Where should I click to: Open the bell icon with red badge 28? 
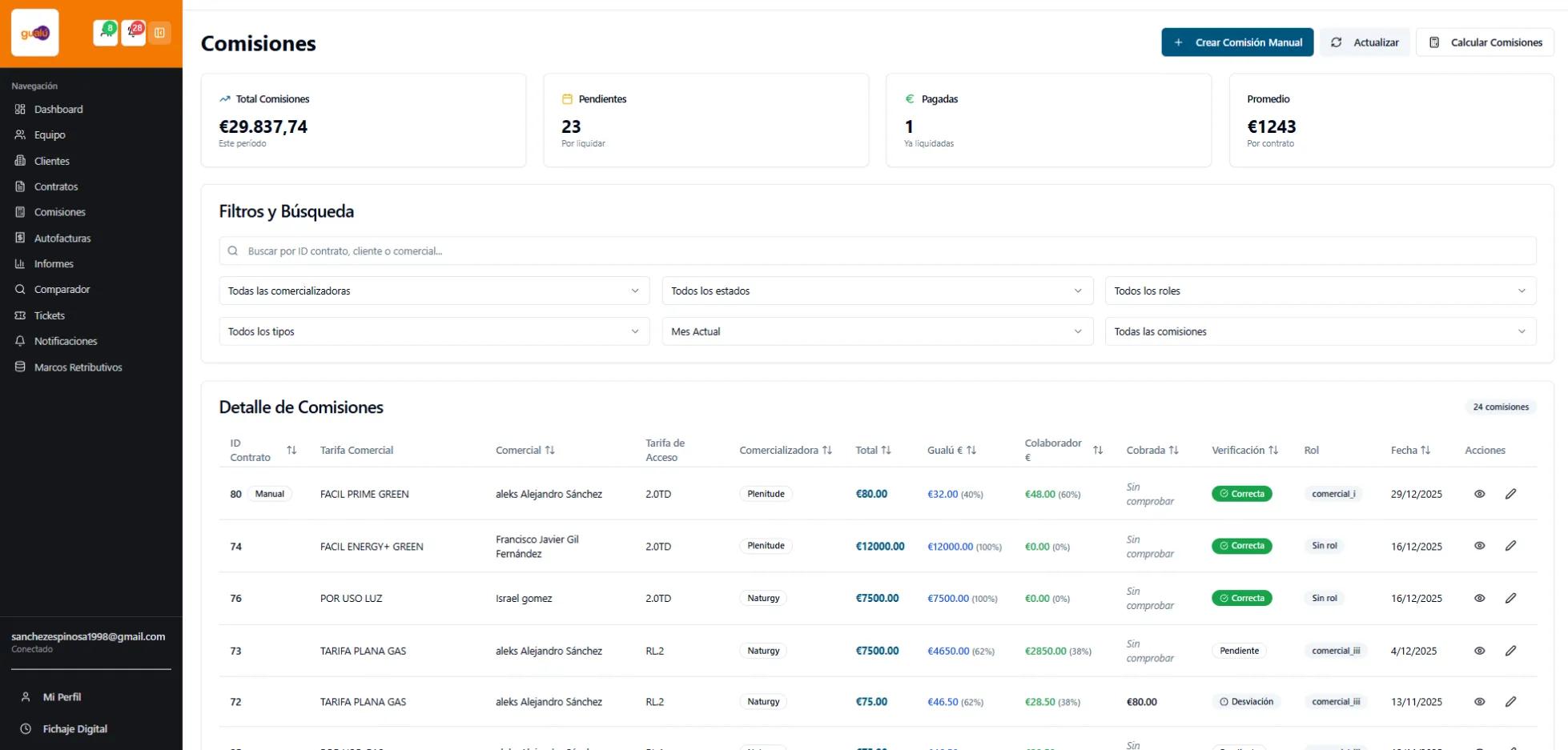pyautogui.click(x=133, y=33)
